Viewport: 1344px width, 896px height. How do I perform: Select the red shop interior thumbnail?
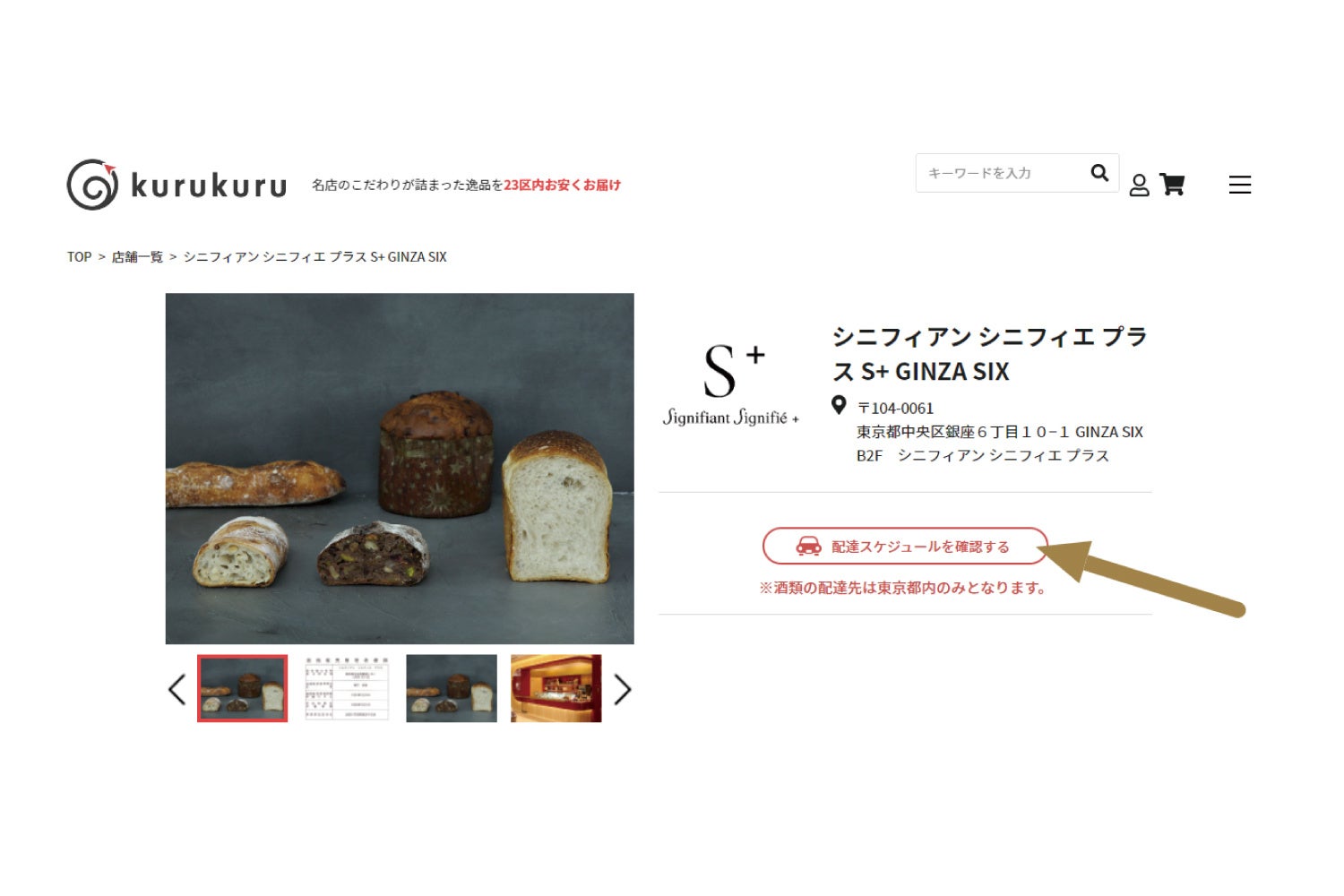pyautogui.click(x=556, y=688)
